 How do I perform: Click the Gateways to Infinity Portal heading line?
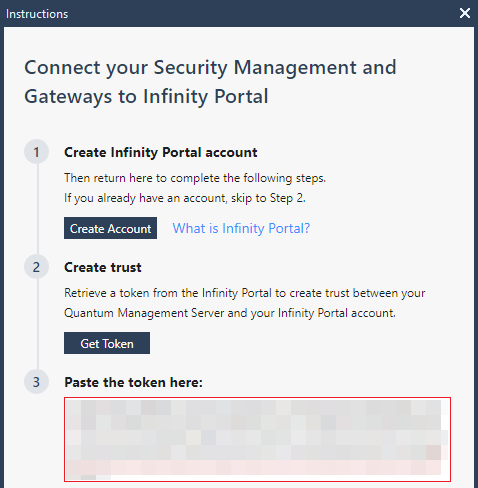point(146,97)
